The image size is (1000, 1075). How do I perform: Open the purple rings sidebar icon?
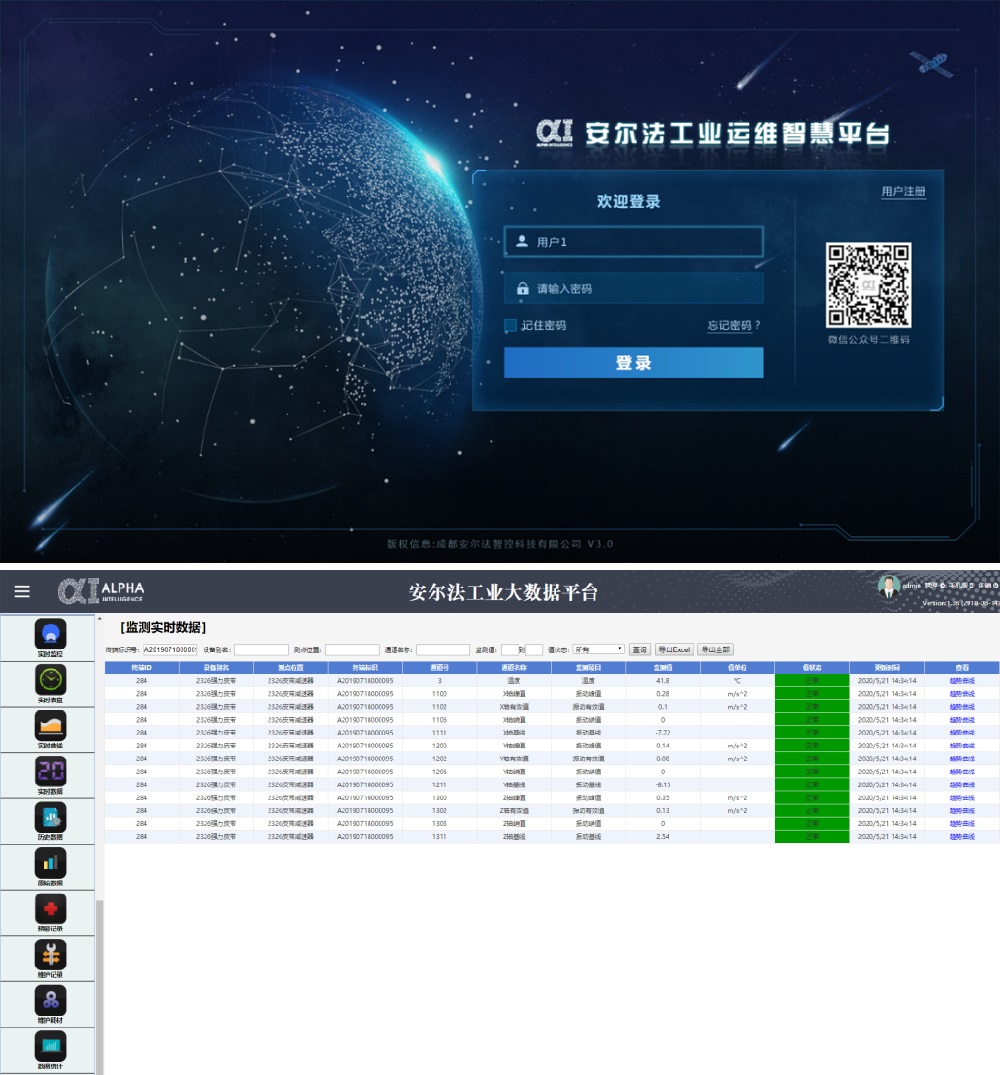[51, 1000]
